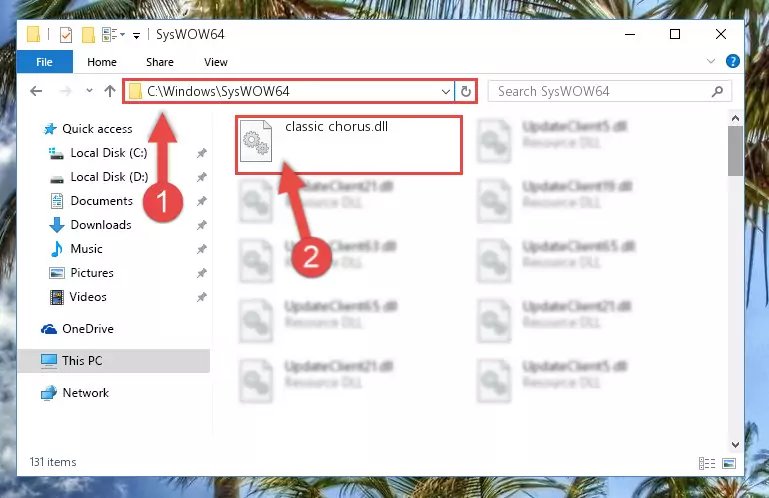Viewport: 769px width, 498px height.
Task: Switch to Large icons view layout icon
Action: point(729,463)
